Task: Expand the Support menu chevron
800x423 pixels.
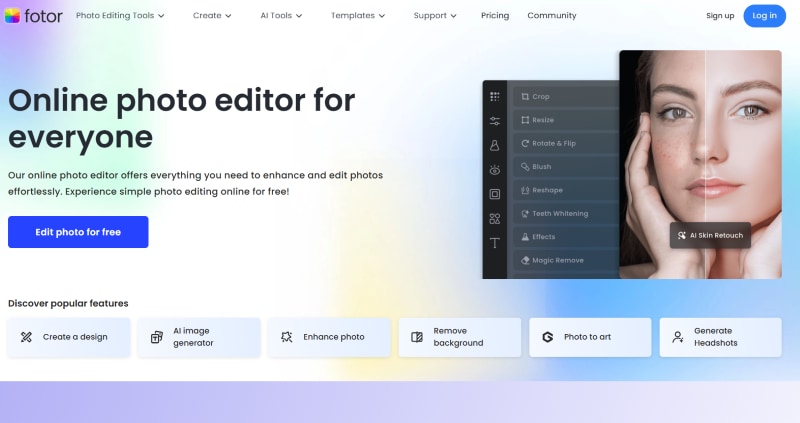Action: click(x=454, y=16)
